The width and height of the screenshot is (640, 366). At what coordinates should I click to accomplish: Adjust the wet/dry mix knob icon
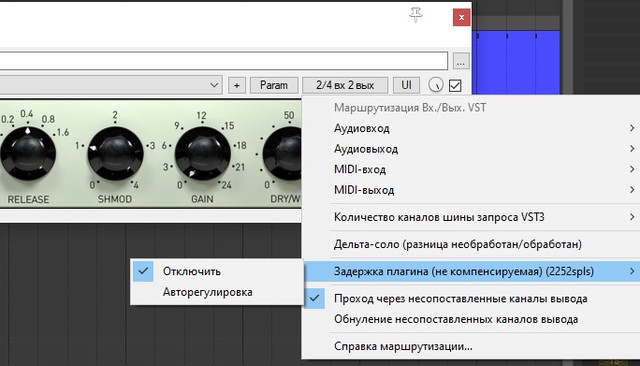[436, 85]
